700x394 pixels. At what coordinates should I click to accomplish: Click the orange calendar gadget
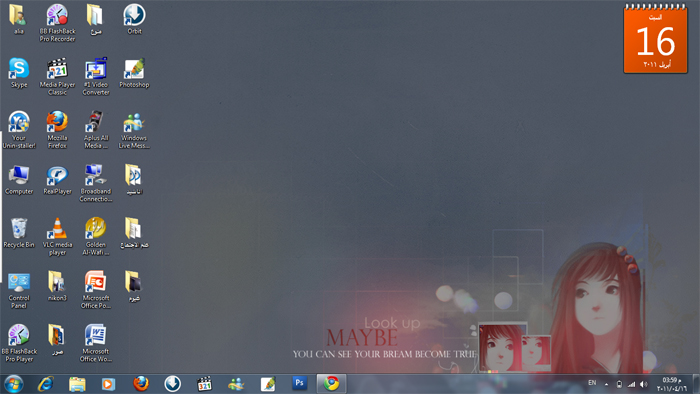pos(655,39)
